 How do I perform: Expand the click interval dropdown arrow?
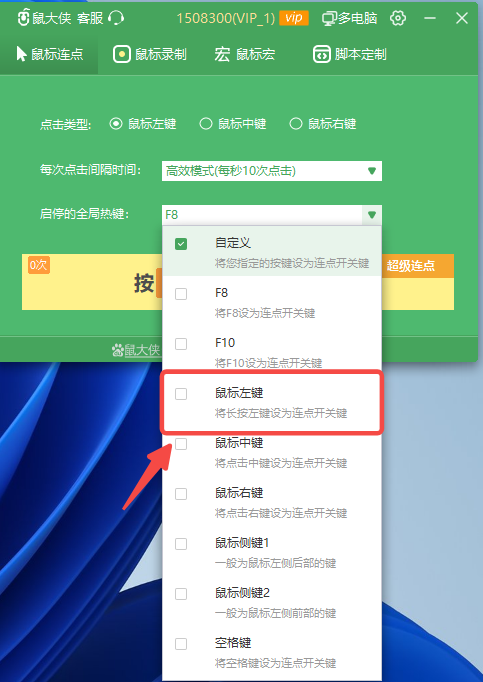pos(372,171)
